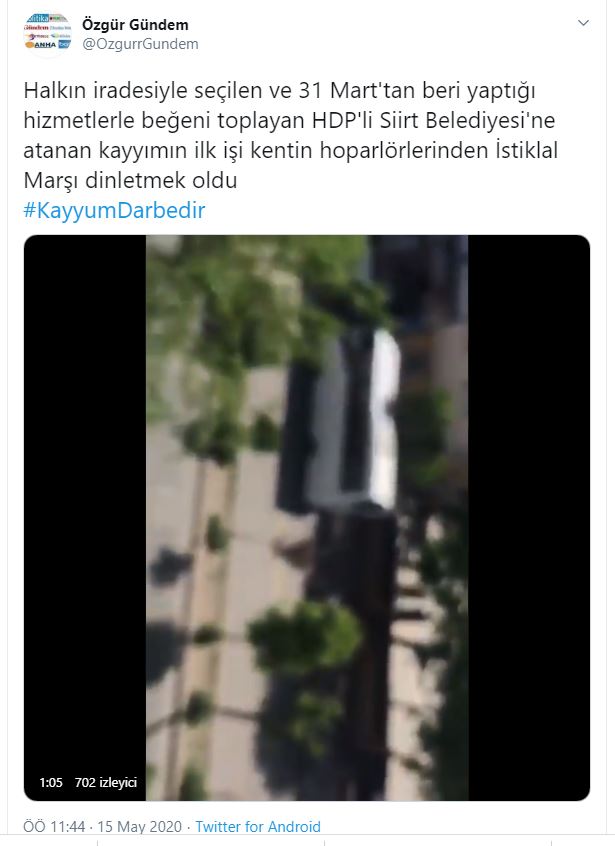
Task: Open the #KayyumDarbedir hashtag
Action: pos(114,210)
